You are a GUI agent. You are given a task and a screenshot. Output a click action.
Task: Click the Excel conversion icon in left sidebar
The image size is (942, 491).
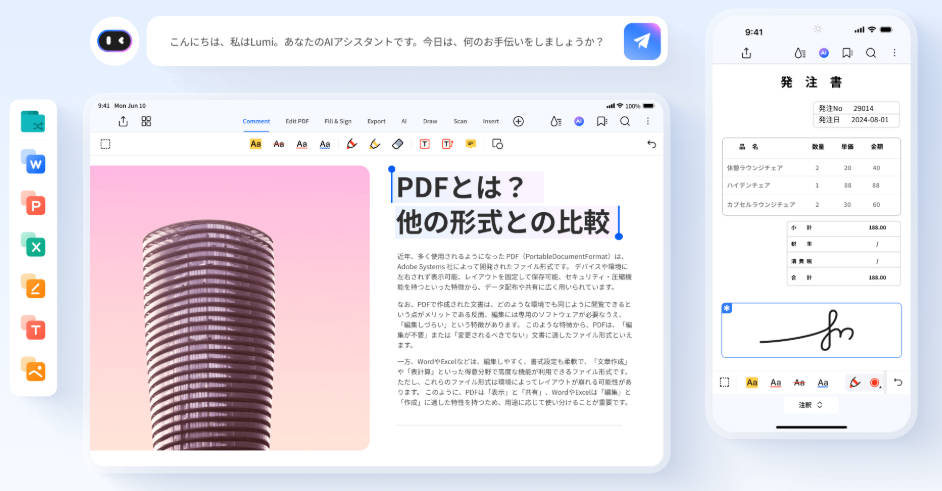(33, 244)
